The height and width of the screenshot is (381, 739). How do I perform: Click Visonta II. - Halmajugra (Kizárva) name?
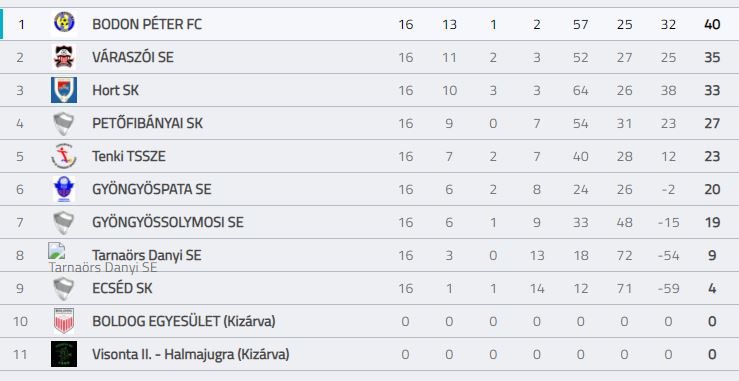tap(190, 354)
